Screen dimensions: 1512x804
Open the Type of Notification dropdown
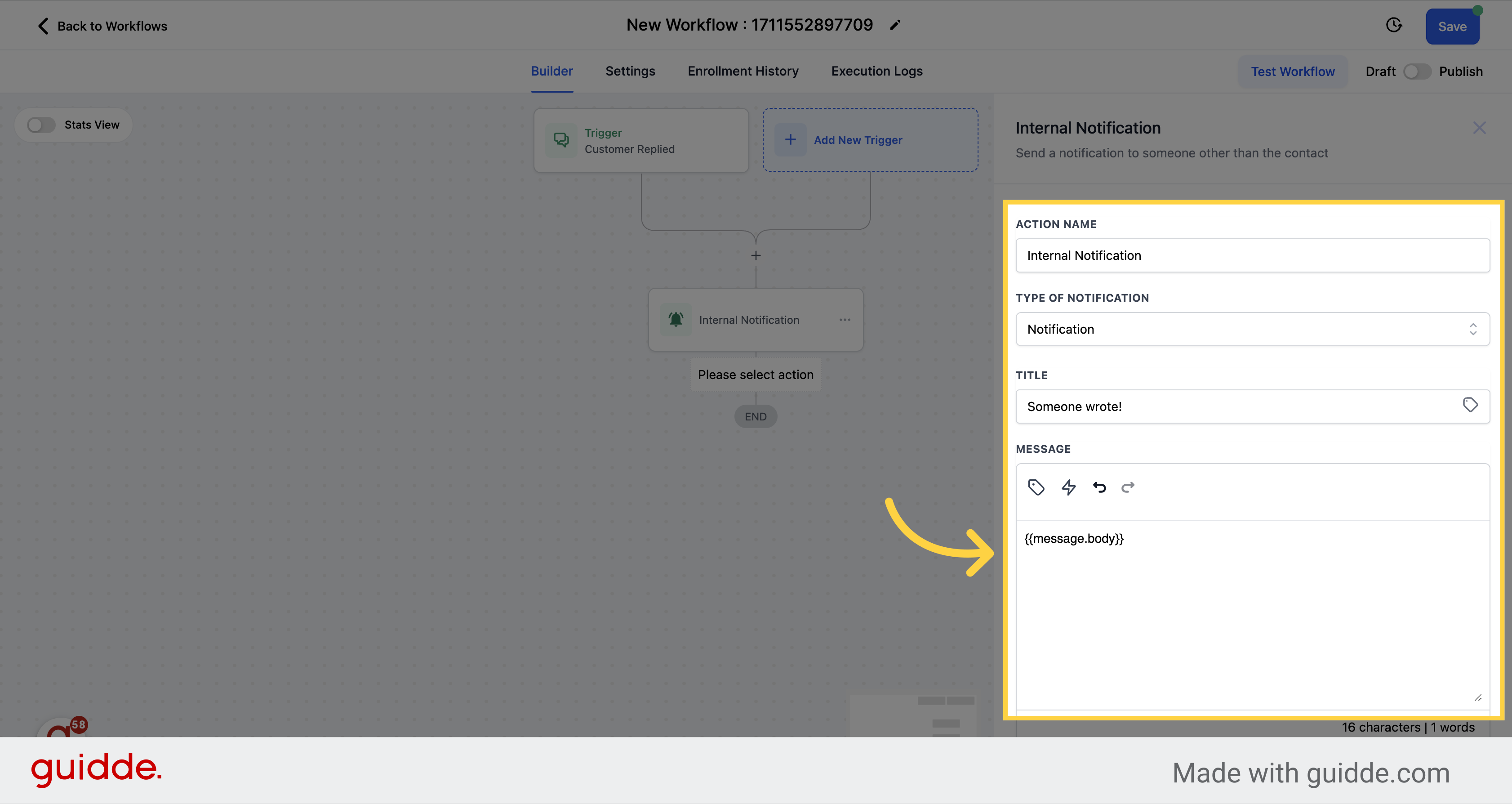(1253, 330)
